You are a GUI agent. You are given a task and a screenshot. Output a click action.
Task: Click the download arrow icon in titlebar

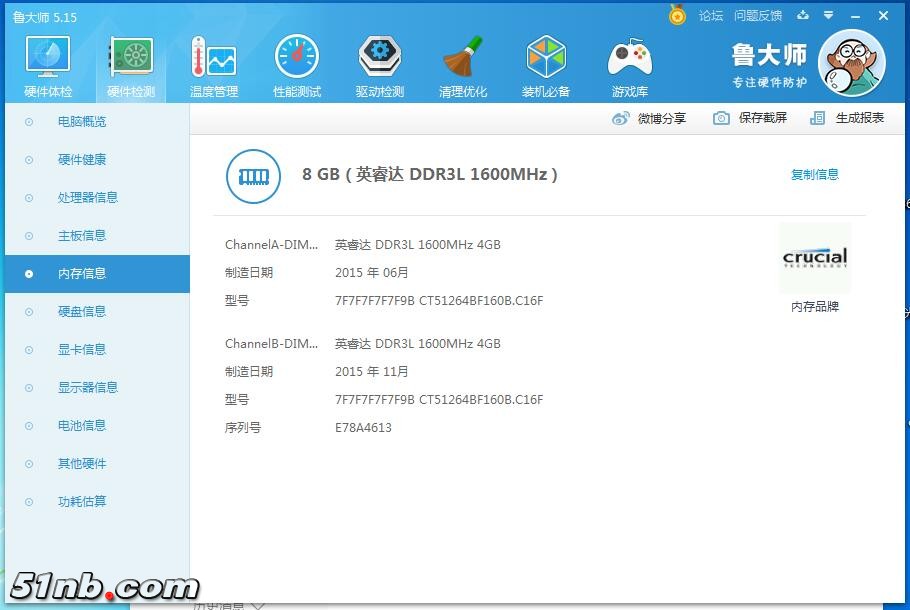click(803, 16)
